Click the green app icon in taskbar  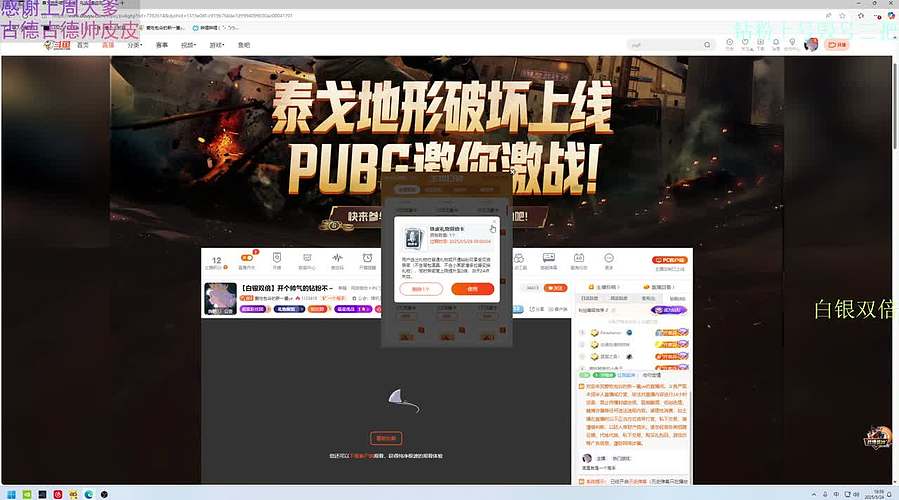click(x=26, y=494)
